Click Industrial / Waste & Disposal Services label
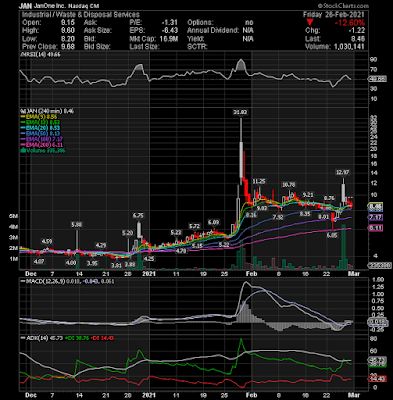Image resolution: width=393 pixels, height=400 pixels. (81, 15)
